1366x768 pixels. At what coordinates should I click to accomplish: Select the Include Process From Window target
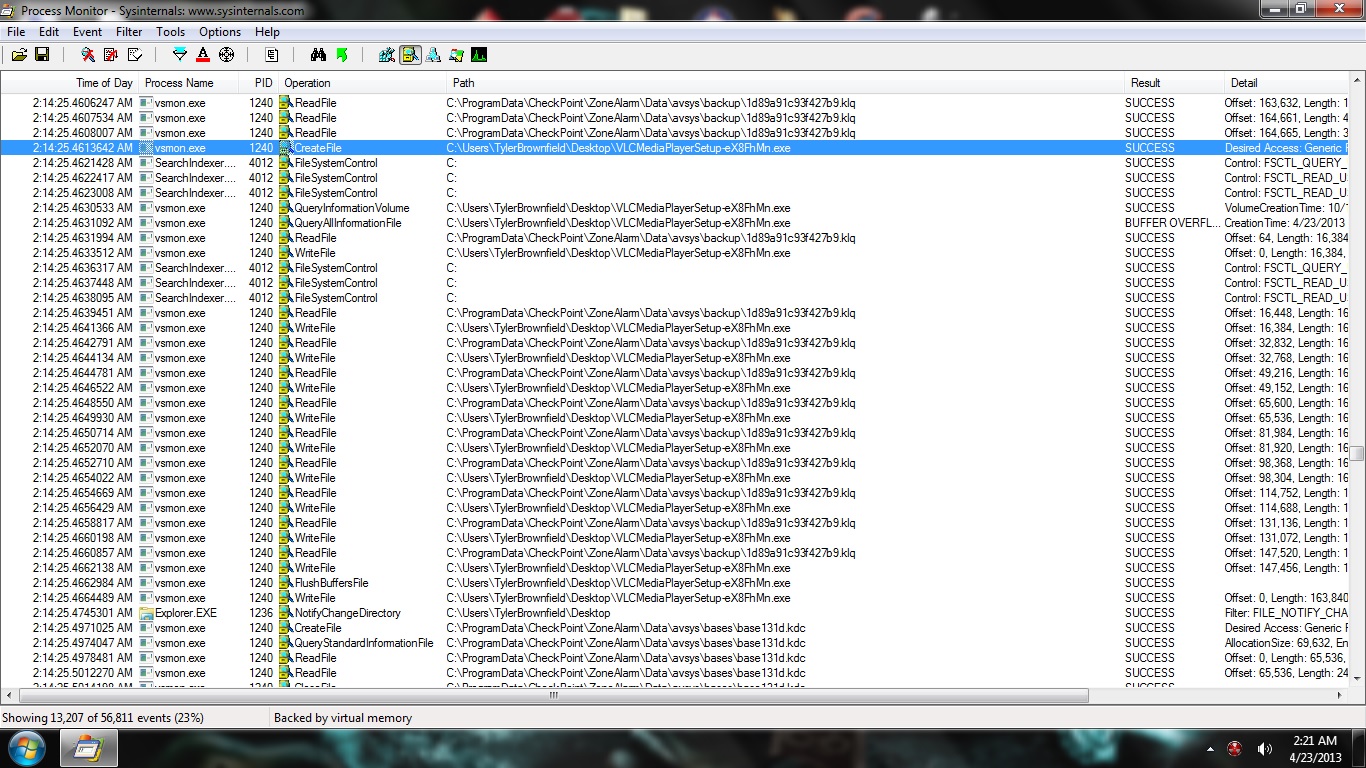[x=227, y=55]
